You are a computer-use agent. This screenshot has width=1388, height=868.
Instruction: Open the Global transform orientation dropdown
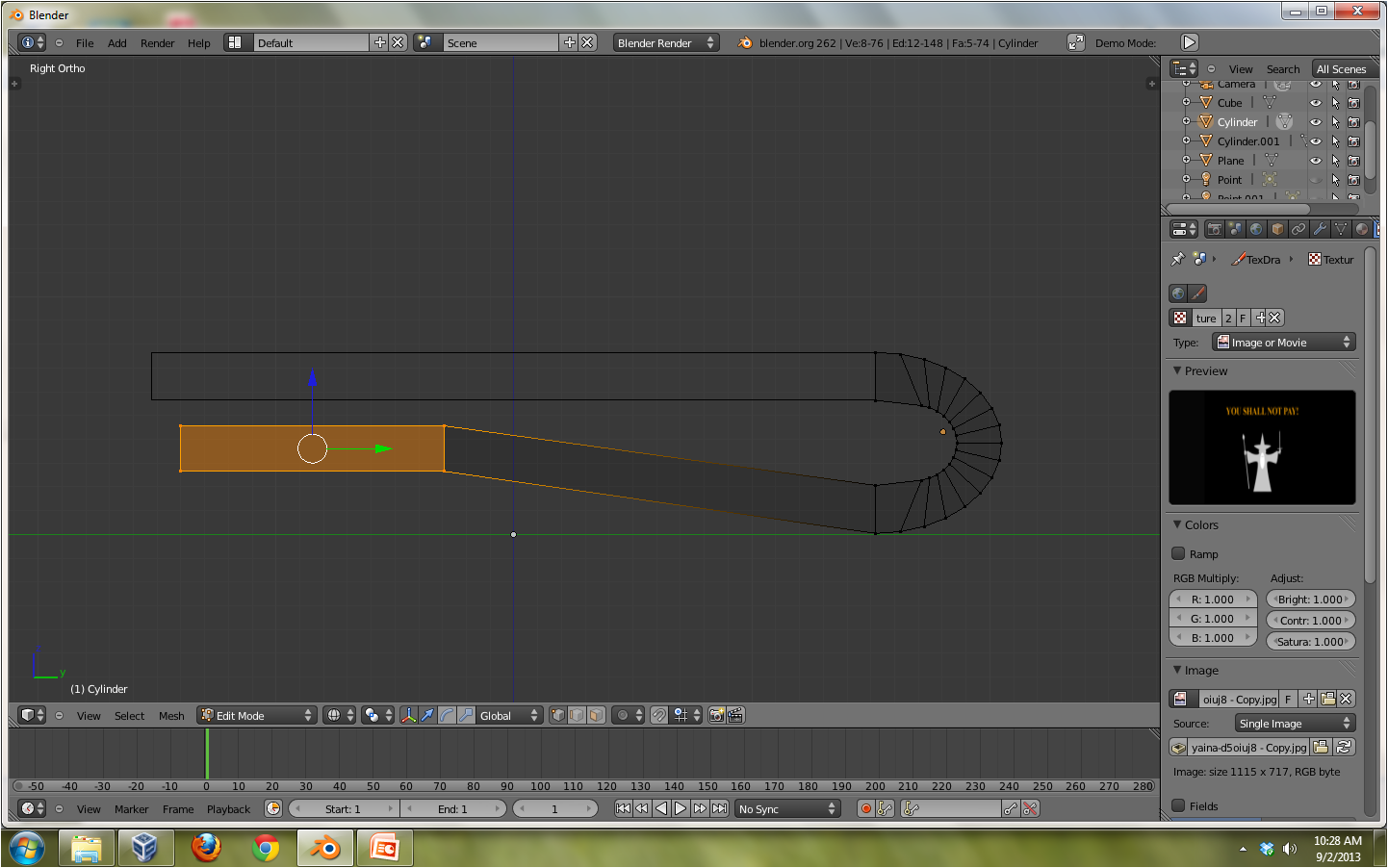point(509,715)
